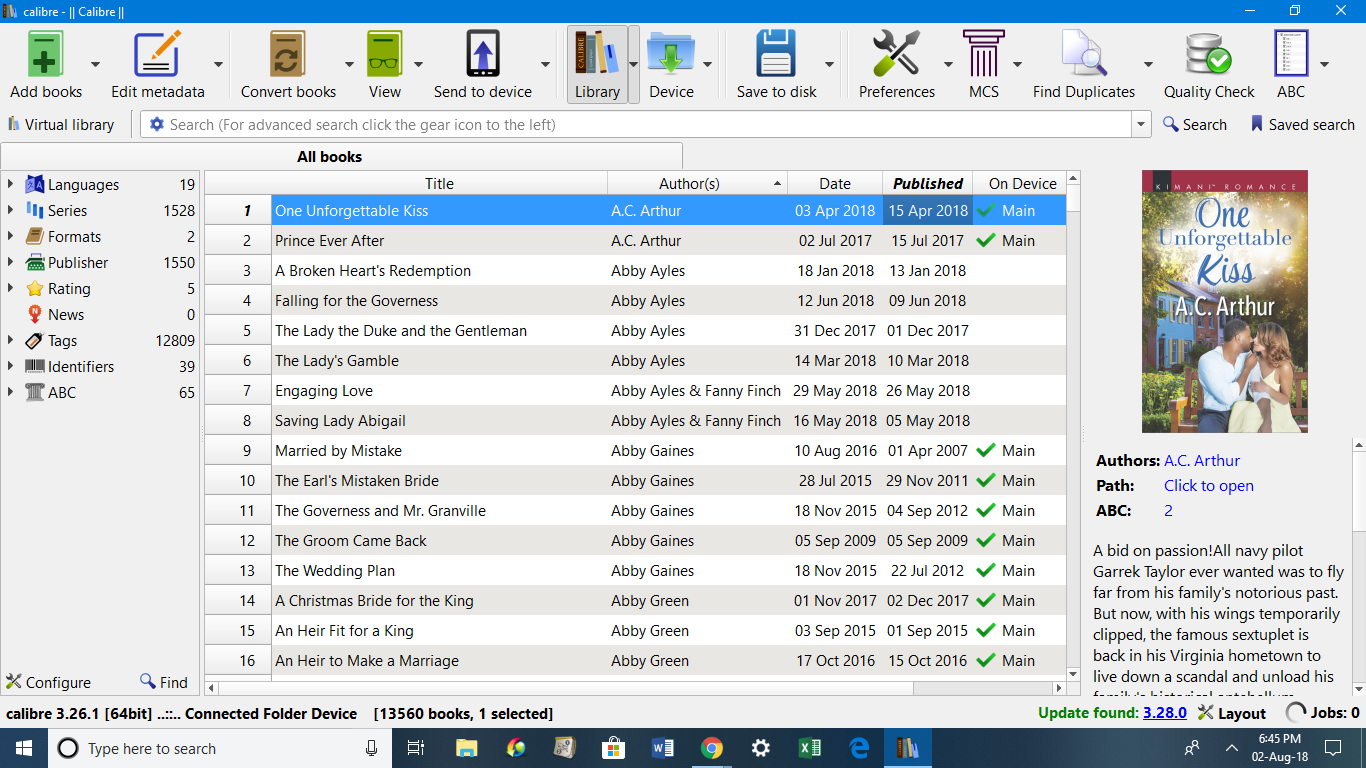The width and height of the screenshot is (1366, 768).
Task: Open the Send to device dropdown arrow
Action: pos(545,64)
